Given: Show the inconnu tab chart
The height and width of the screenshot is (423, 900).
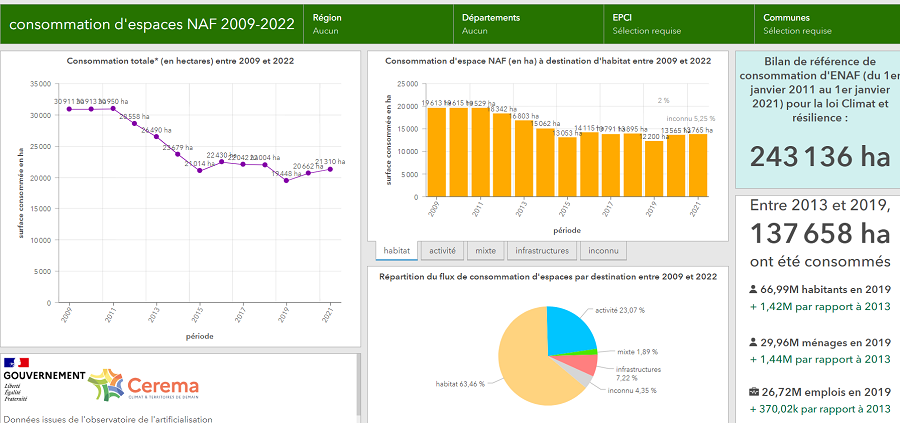Looking at the screenshot, I should (601, 251).
